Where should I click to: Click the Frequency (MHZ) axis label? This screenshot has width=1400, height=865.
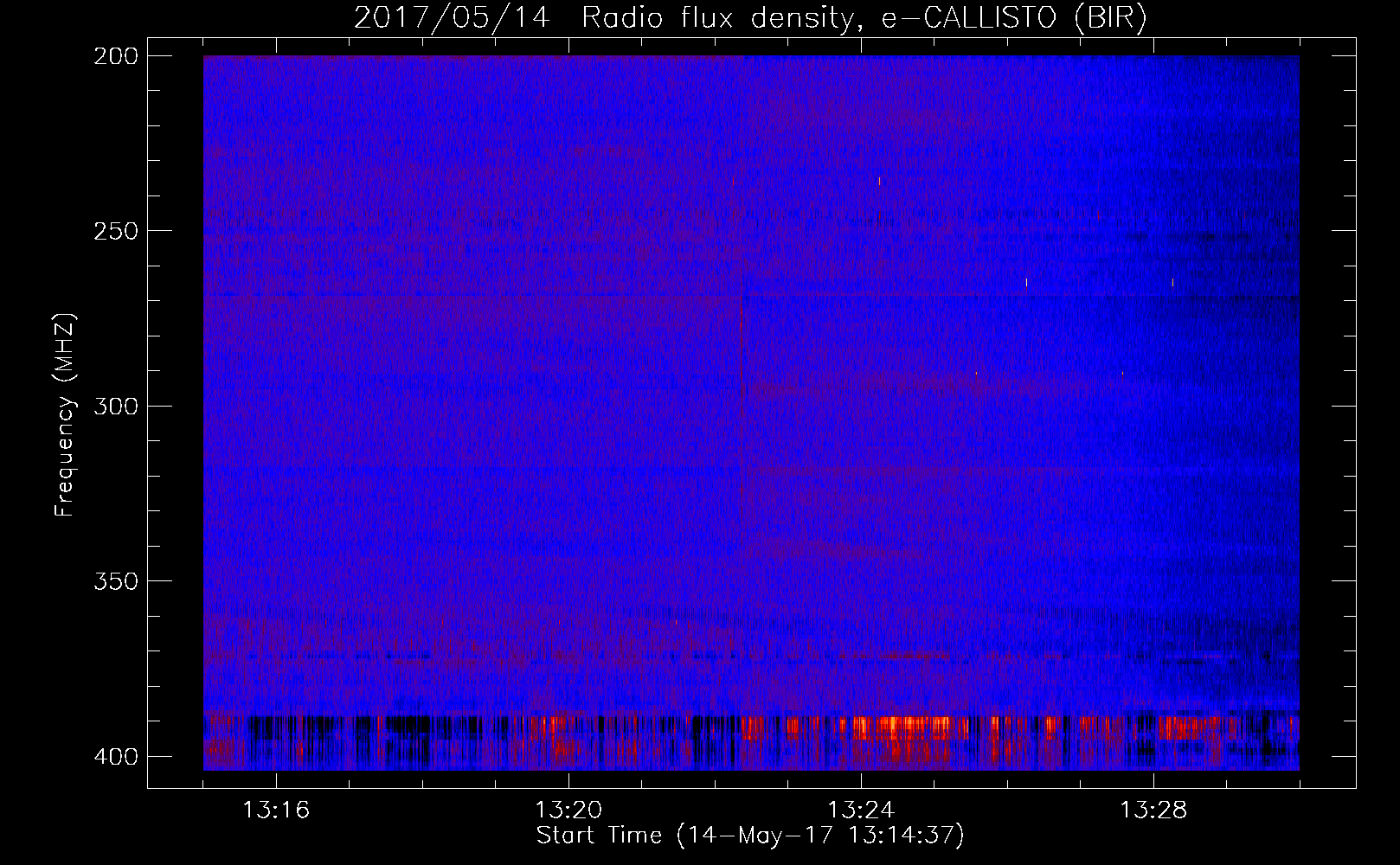pyautogui.click(x=65, y=415)
